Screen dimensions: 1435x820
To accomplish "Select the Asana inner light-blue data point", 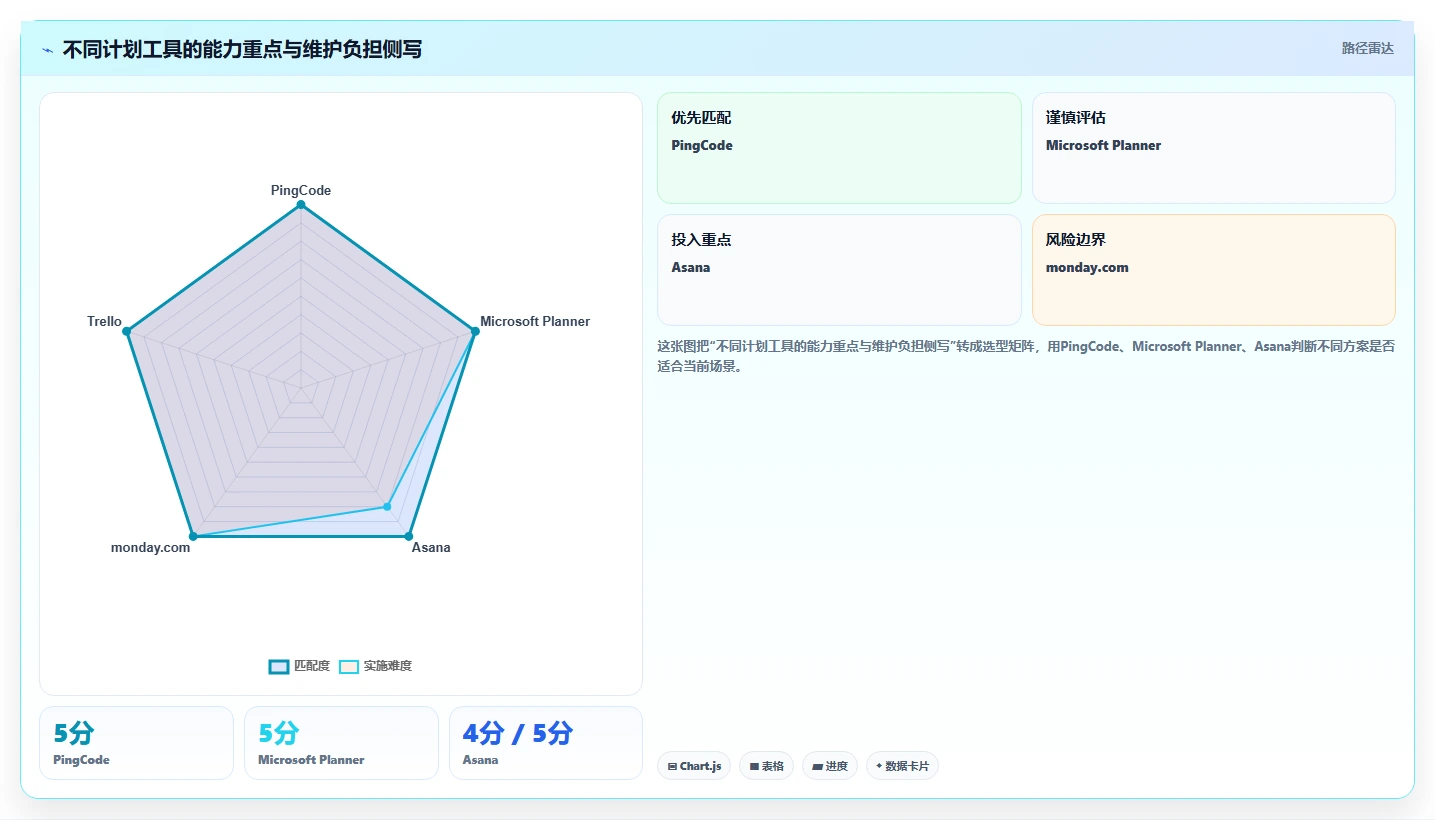I will click(387, 507).
